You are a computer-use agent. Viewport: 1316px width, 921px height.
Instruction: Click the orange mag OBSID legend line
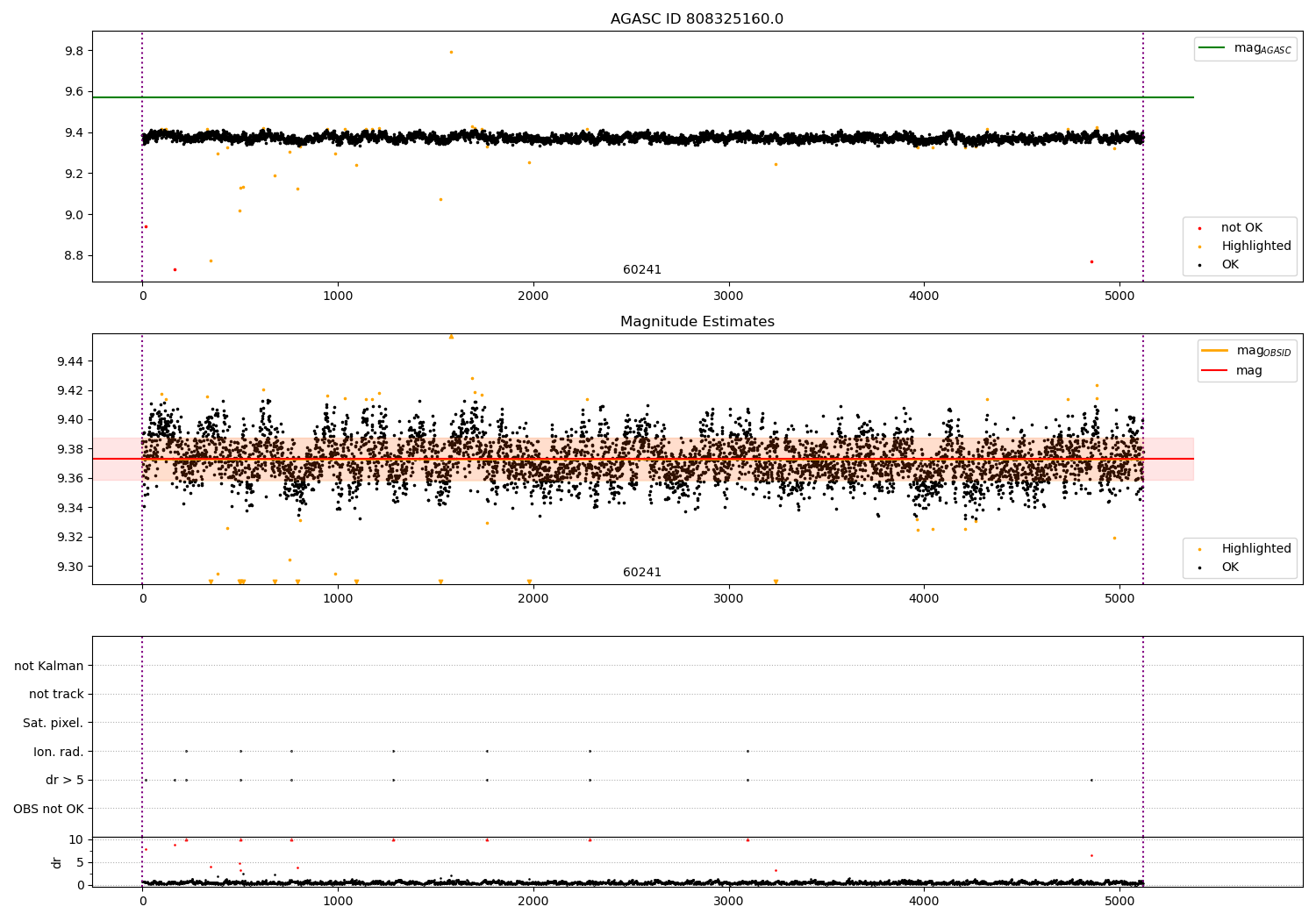pos(1215,351)
